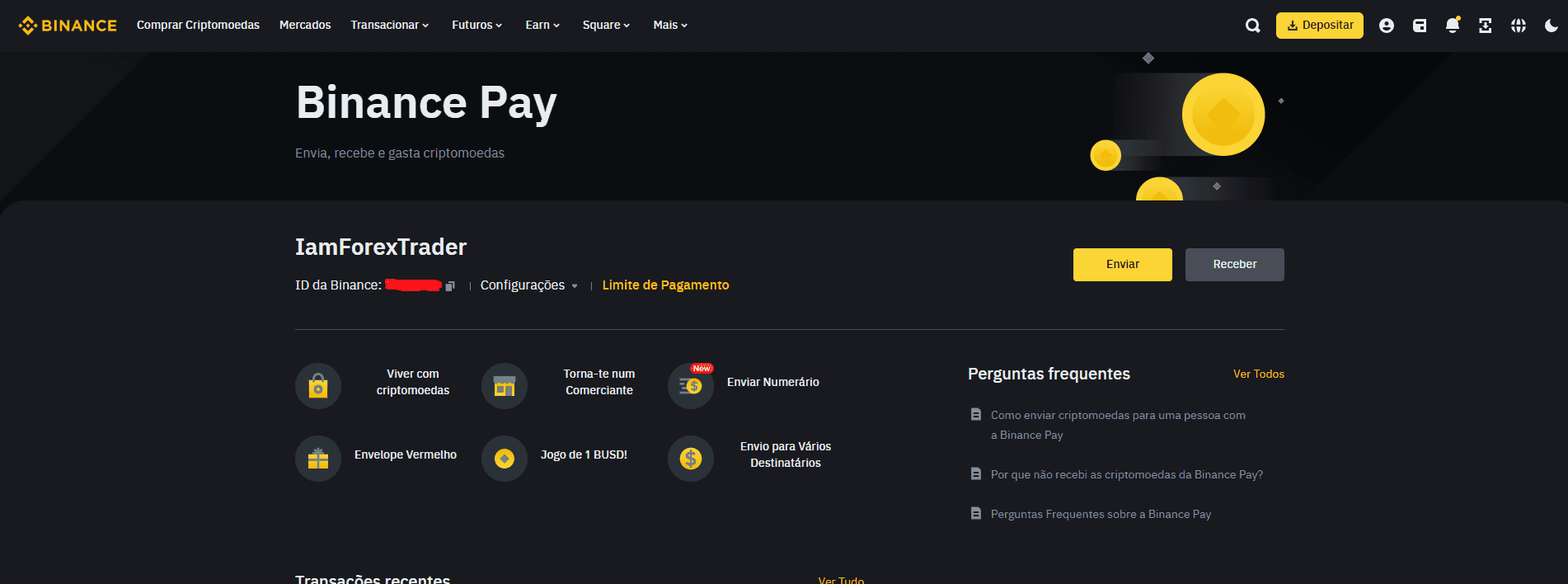Click the ID da Binance label

click(338, 285)
